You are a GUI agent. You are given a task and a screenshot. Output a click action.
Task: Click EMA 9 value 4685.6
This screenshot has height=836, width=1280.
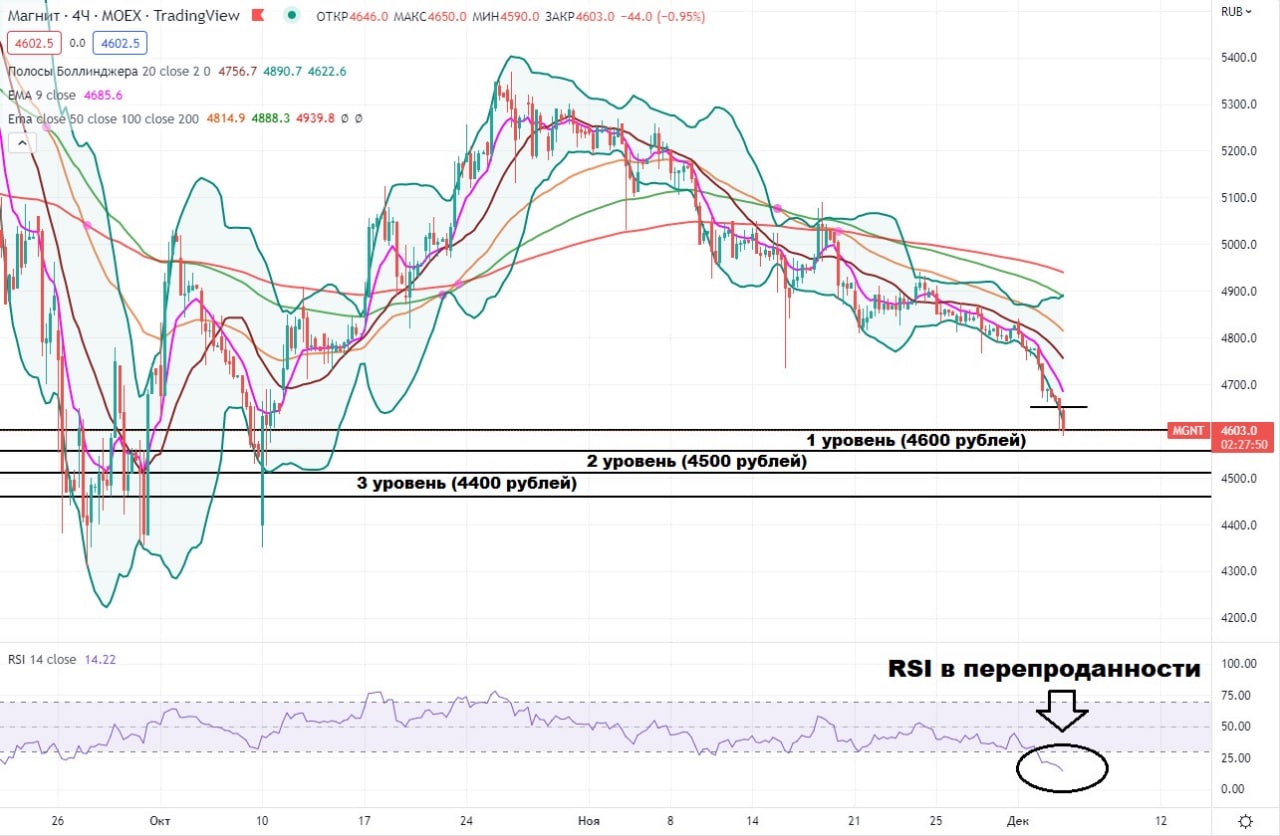click(105, 95)
